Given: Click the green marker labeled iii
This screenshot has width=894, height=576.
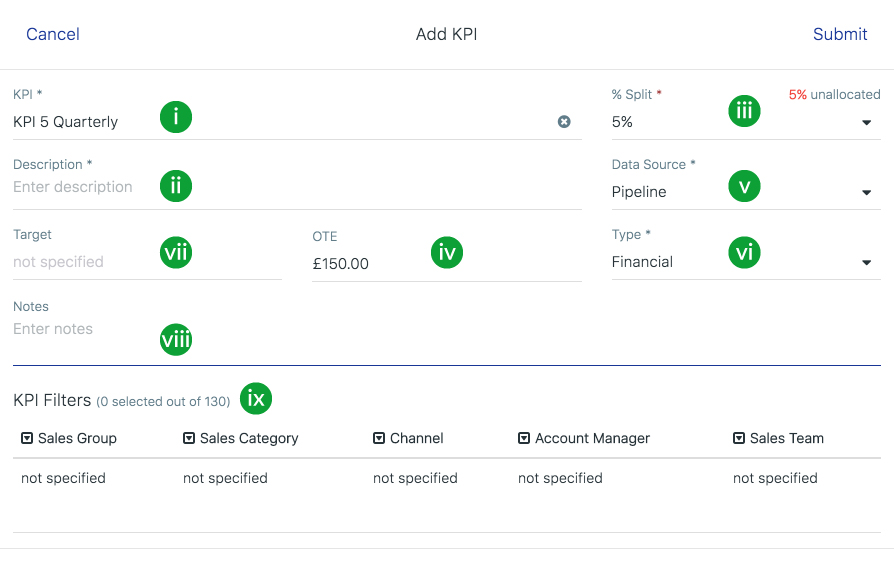Looking at the screenshot, I should [744, 111].
